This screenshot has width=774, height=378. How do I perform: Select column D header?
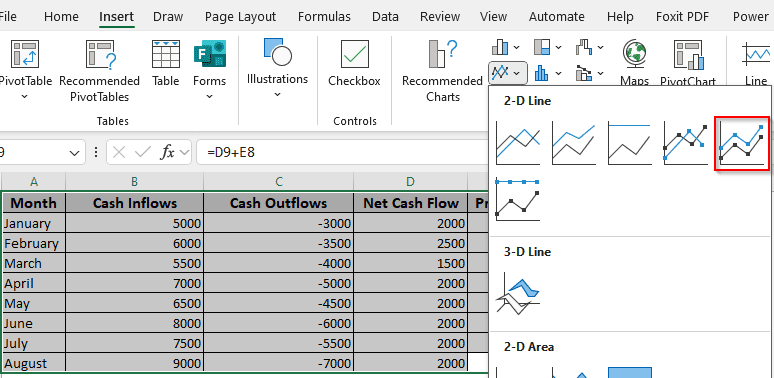pyautogui.click(x=410, y=182)
